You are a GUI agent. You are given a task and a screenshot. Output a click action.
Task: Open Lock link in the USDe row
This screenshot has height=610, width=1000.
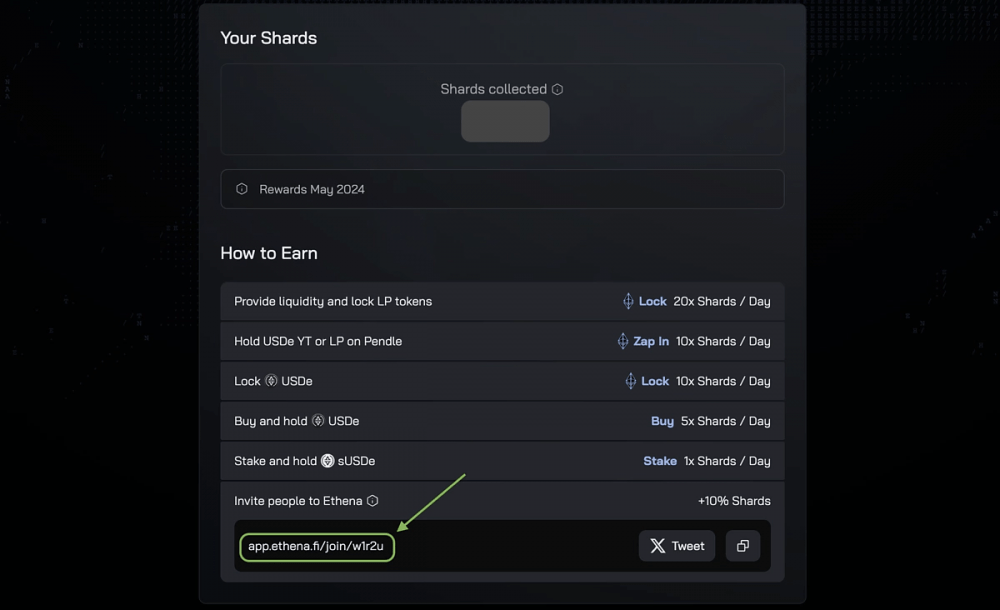pos(655,381)
